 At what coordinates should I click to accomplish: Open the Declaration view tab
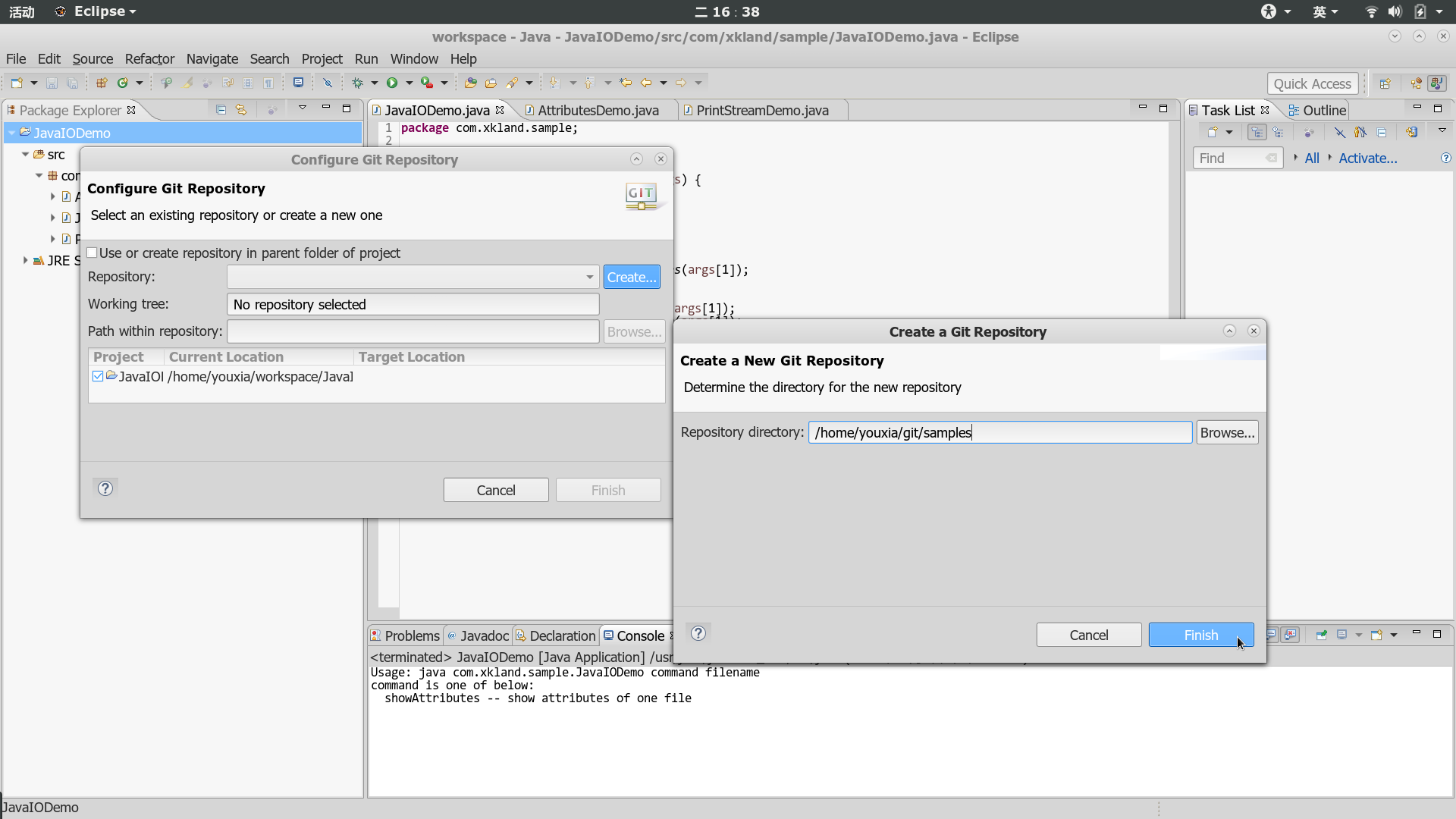click(x=556, y=635)
